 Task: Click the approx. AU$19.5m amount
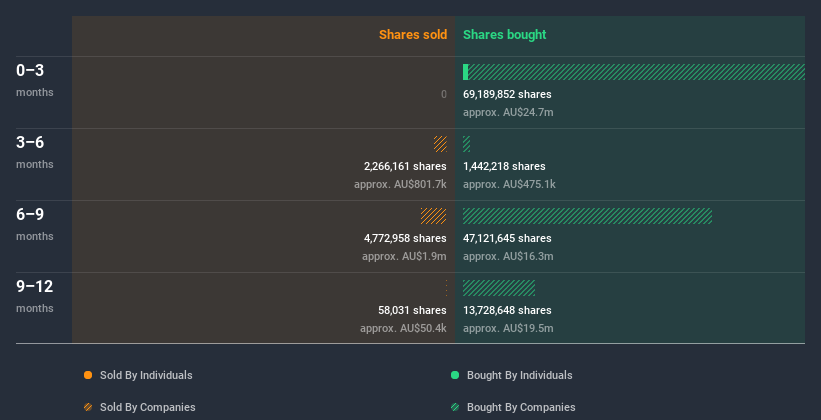coord(508,328)
